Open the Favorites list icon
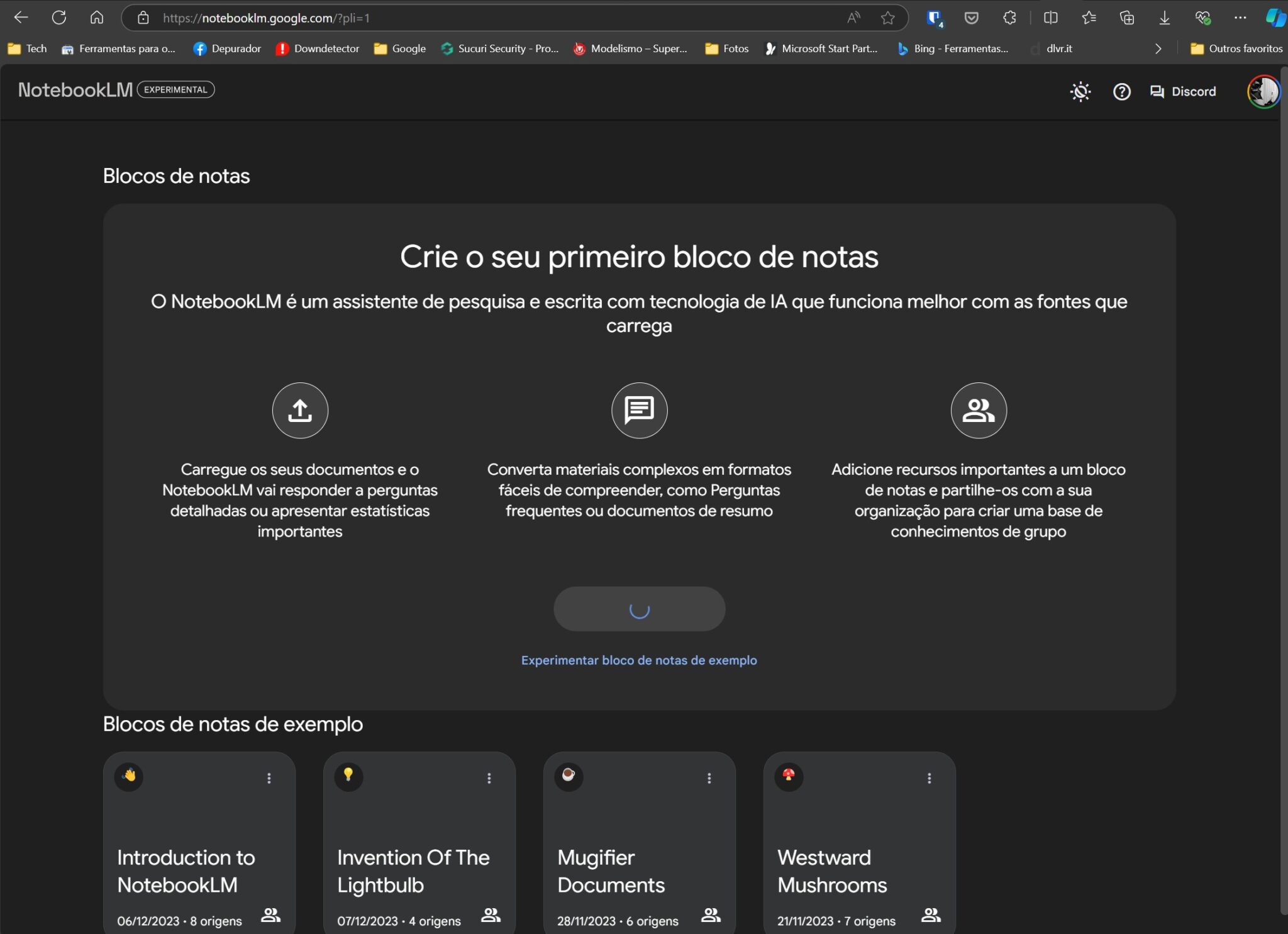The height and width of the screenshot is (934, 1288). (x=1089, y=18)
